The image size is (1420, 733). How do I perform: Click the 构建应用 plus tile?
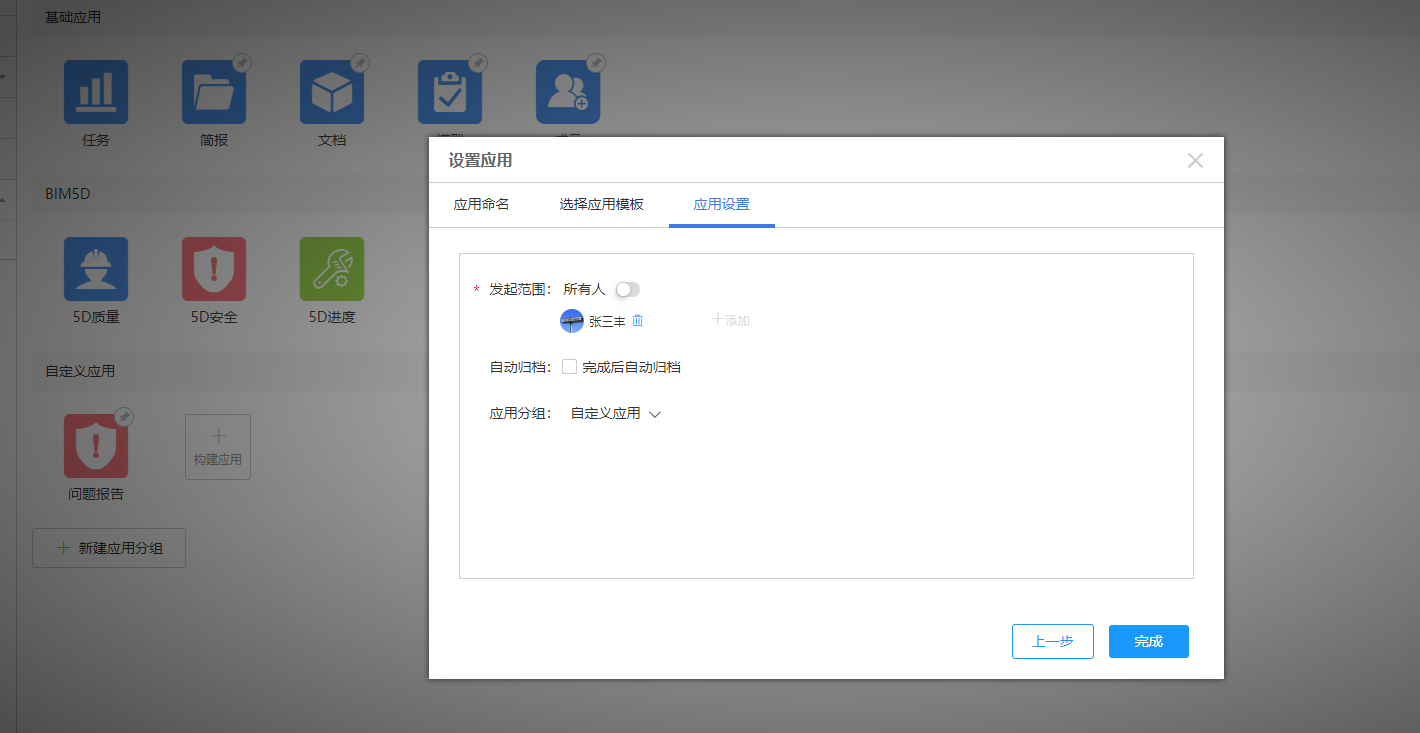pyautogui.click(x=218, y=447)
